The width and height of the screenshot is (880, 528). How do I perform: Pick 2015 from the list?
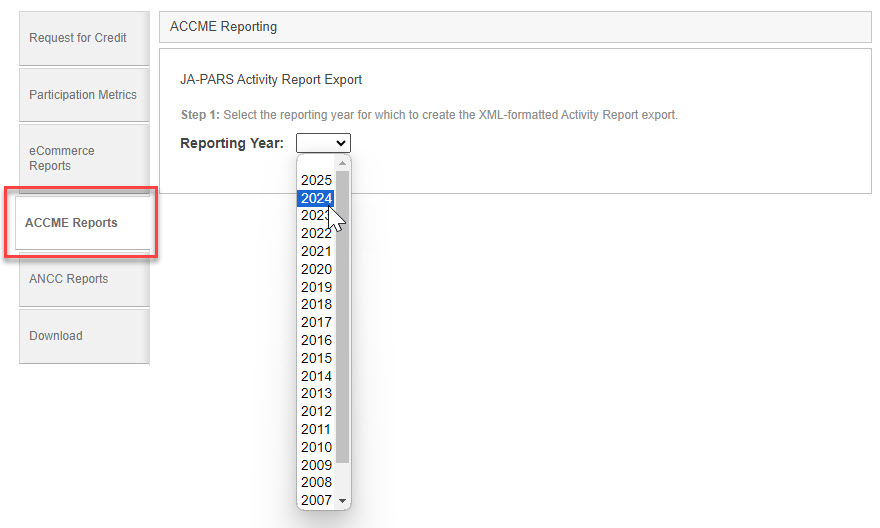tap(316, 358)
